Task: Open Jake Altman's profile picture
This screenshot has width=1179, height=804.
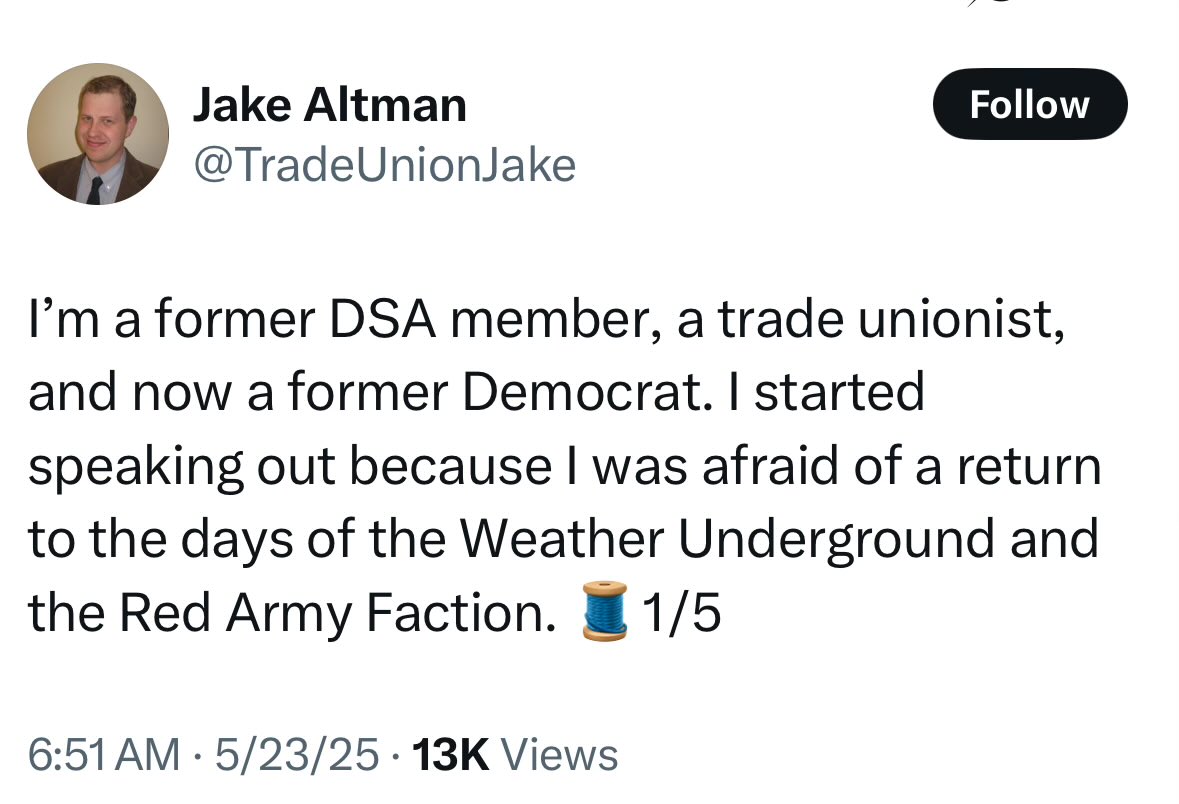Action: (x=98, y=134)
